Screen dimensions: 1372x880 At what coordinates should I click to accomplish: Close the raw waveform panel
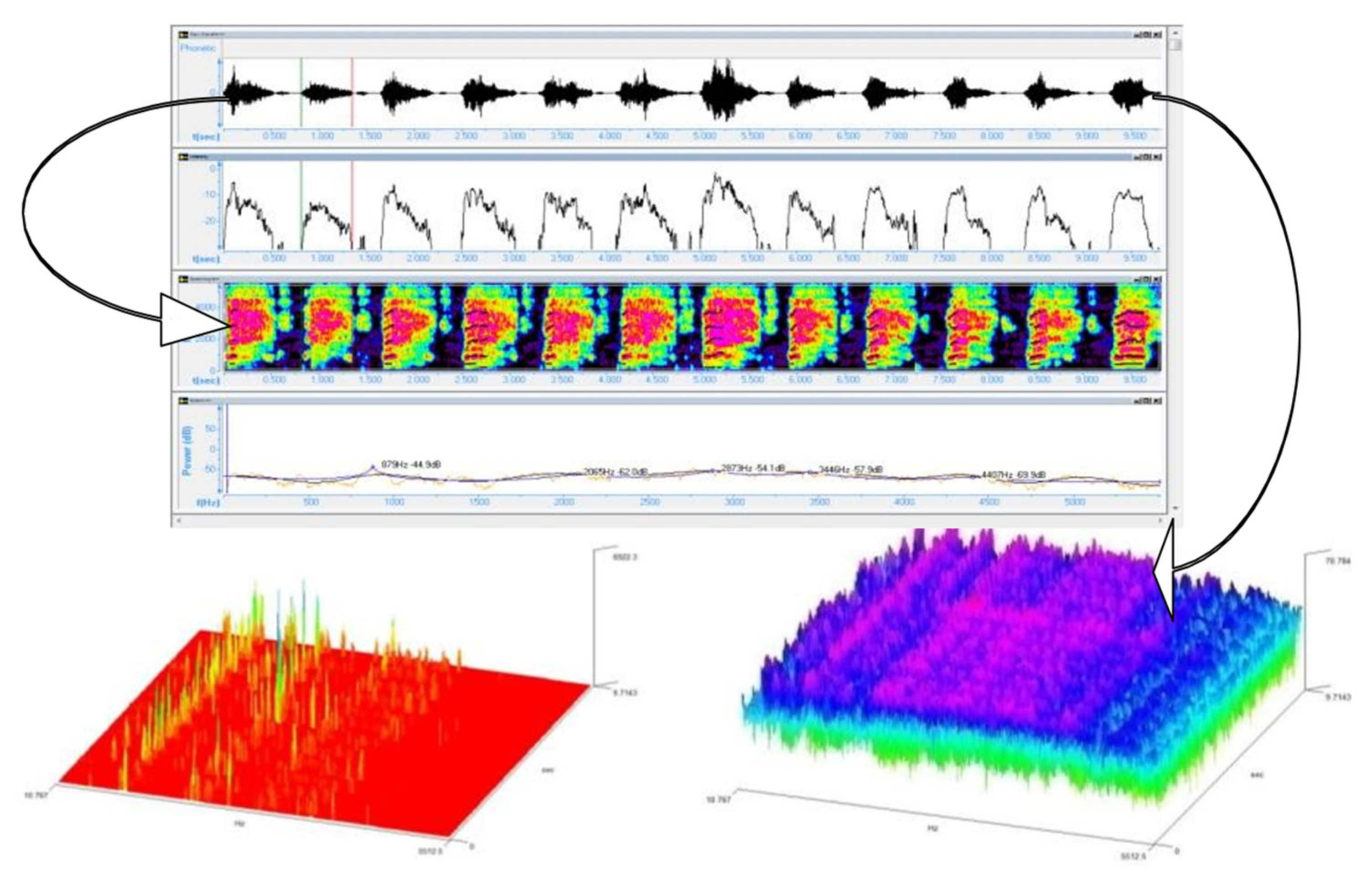click(1157, 35)
